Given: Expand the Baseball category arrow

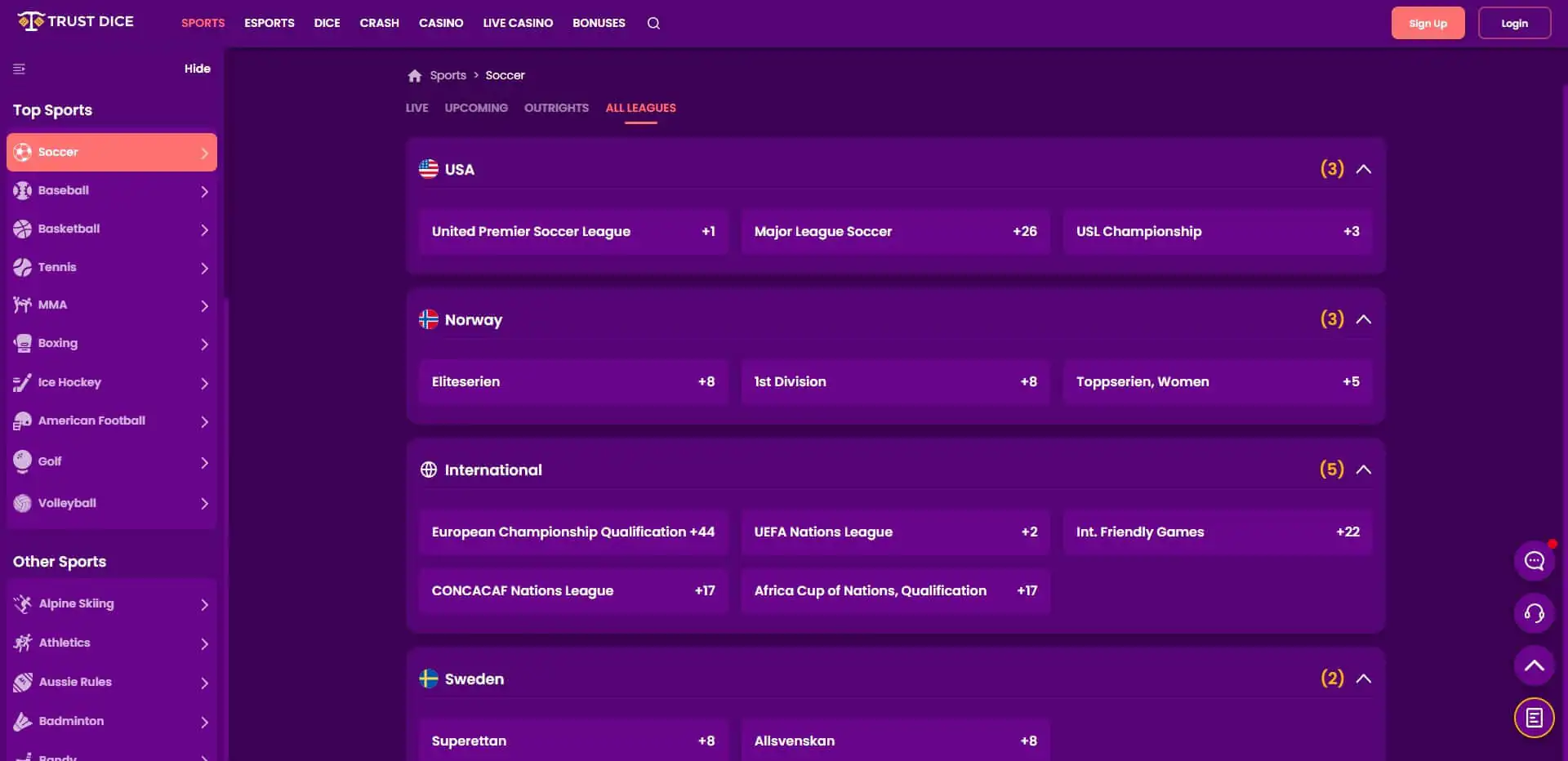Looking at the screenshot, I should 204,191.
